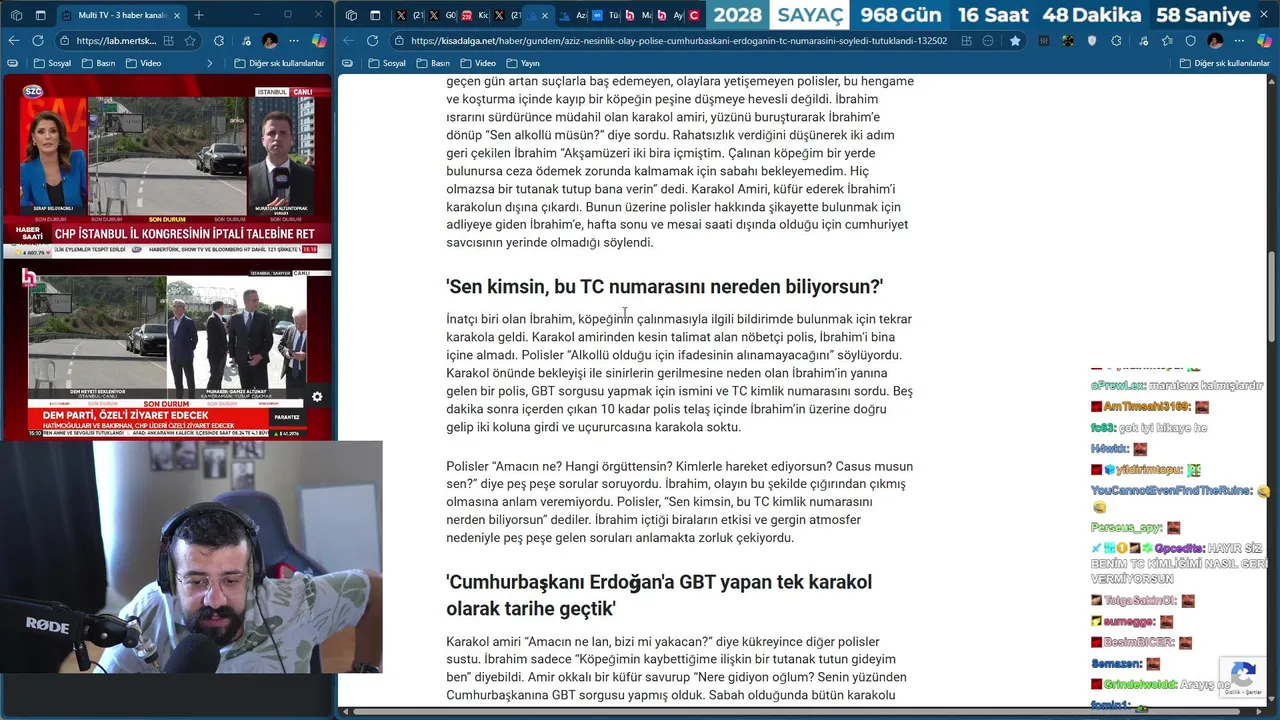Image resolution: width=1280 pixels, height=720 pixels.
Task: Switch to the X G0 tab
Action: (x=441, y=15)
